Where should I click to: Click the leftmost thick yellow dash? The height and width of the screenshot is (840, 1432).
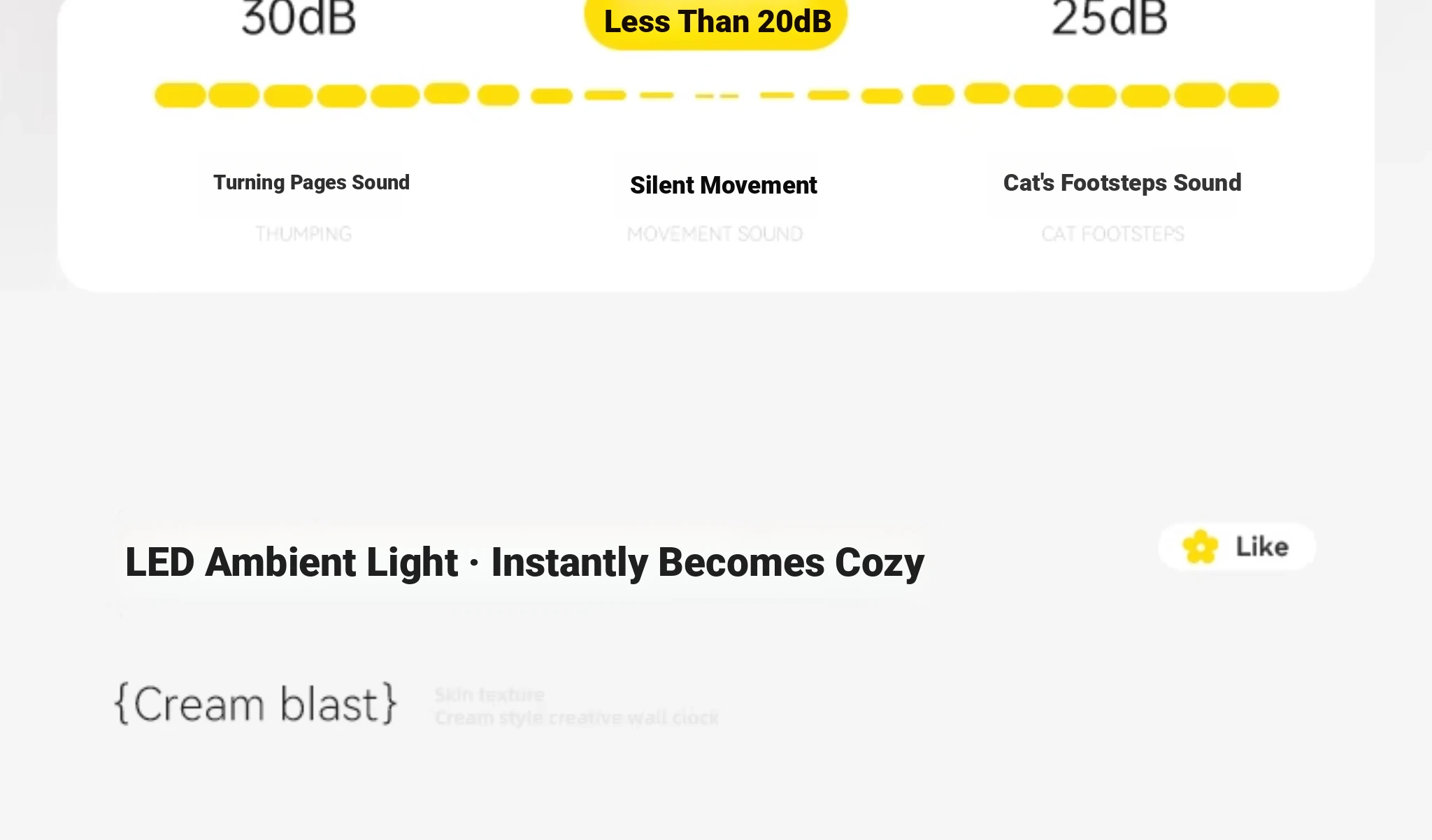pos(180,95)
